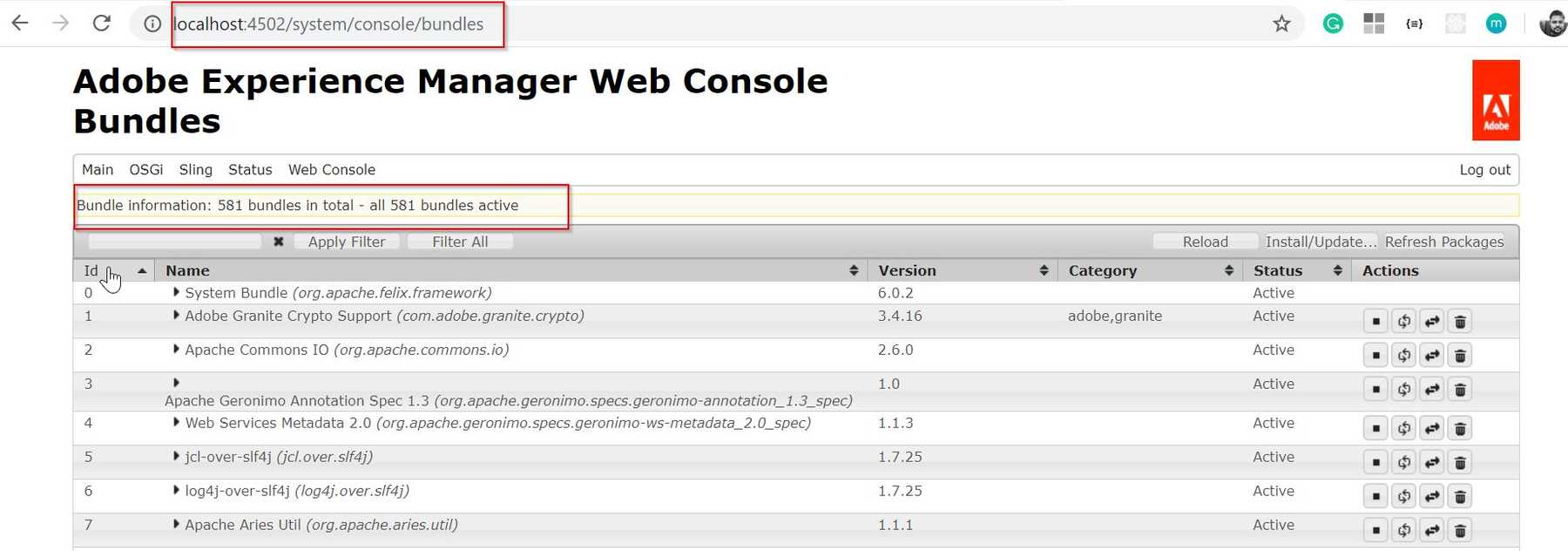Bookmark this page with the star icon
Image resolution: width=1568 pixels, height=551 pixels.
coord(1281,24)
